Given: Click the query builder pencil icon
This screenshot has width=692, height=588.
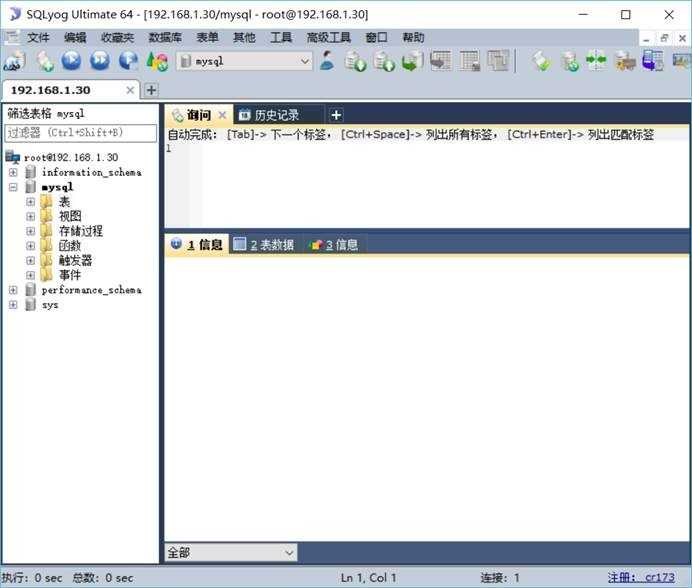Looking at the screenshot, I should pos(542,61).
